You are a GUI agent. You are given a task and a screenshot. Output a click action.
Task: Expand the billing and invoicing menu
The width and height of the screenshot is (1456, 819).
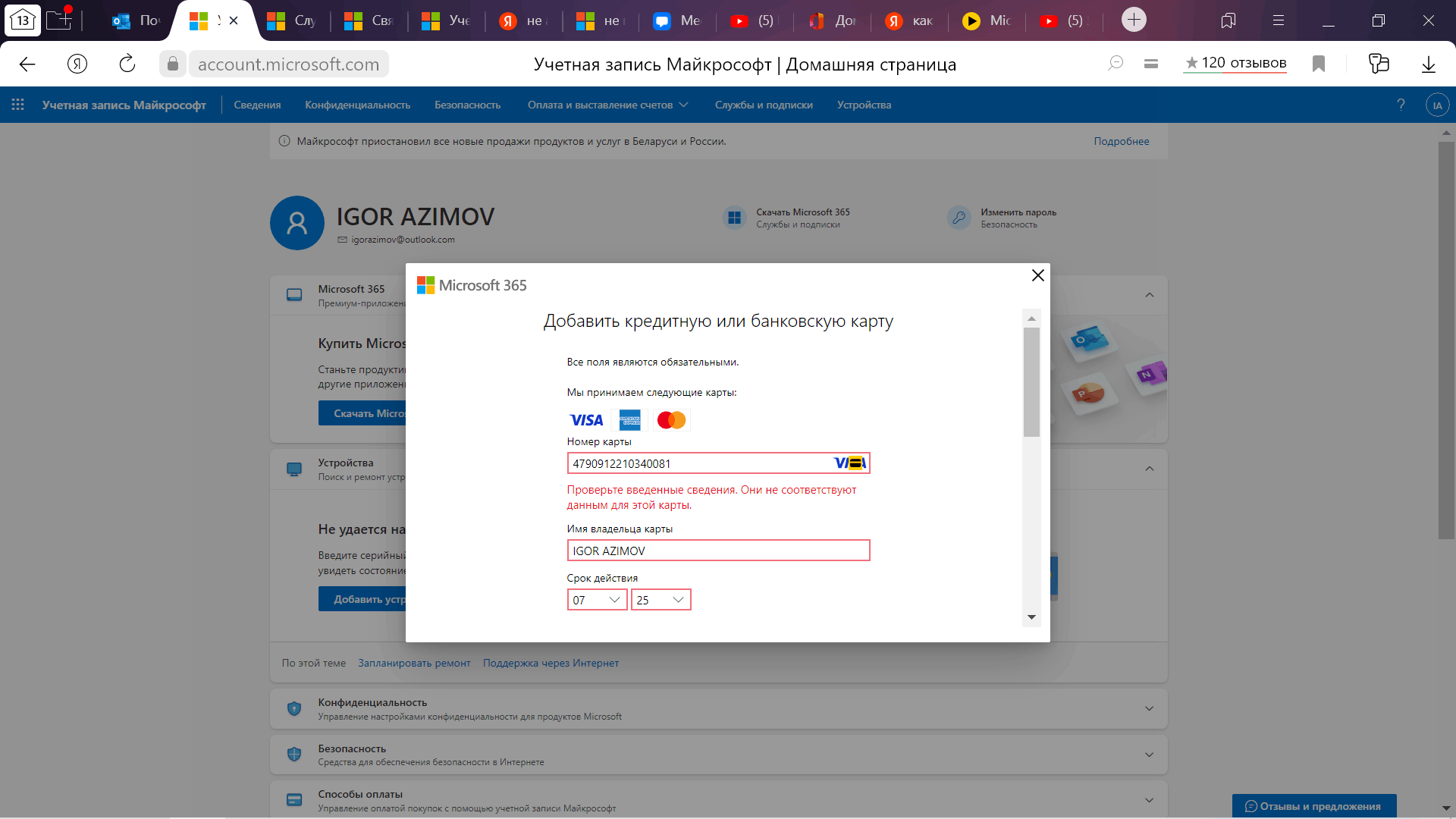tap(607, 105)
